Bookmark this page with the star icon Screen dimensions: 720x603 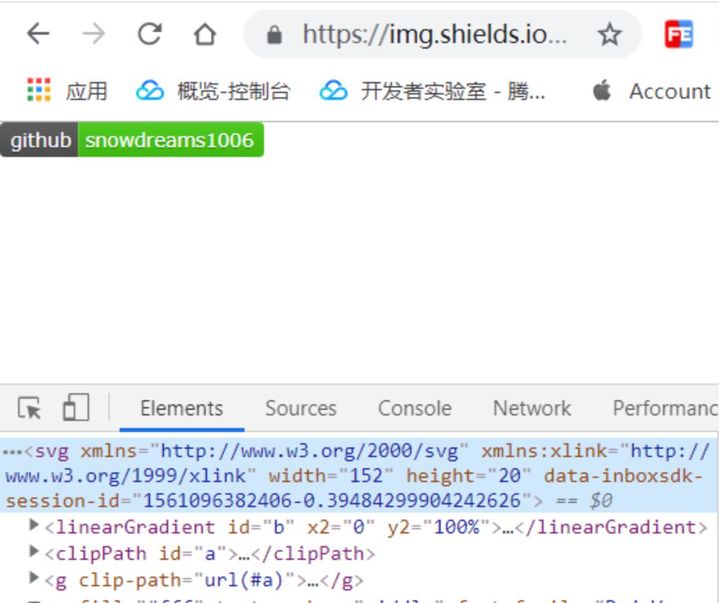click(610, 34)
